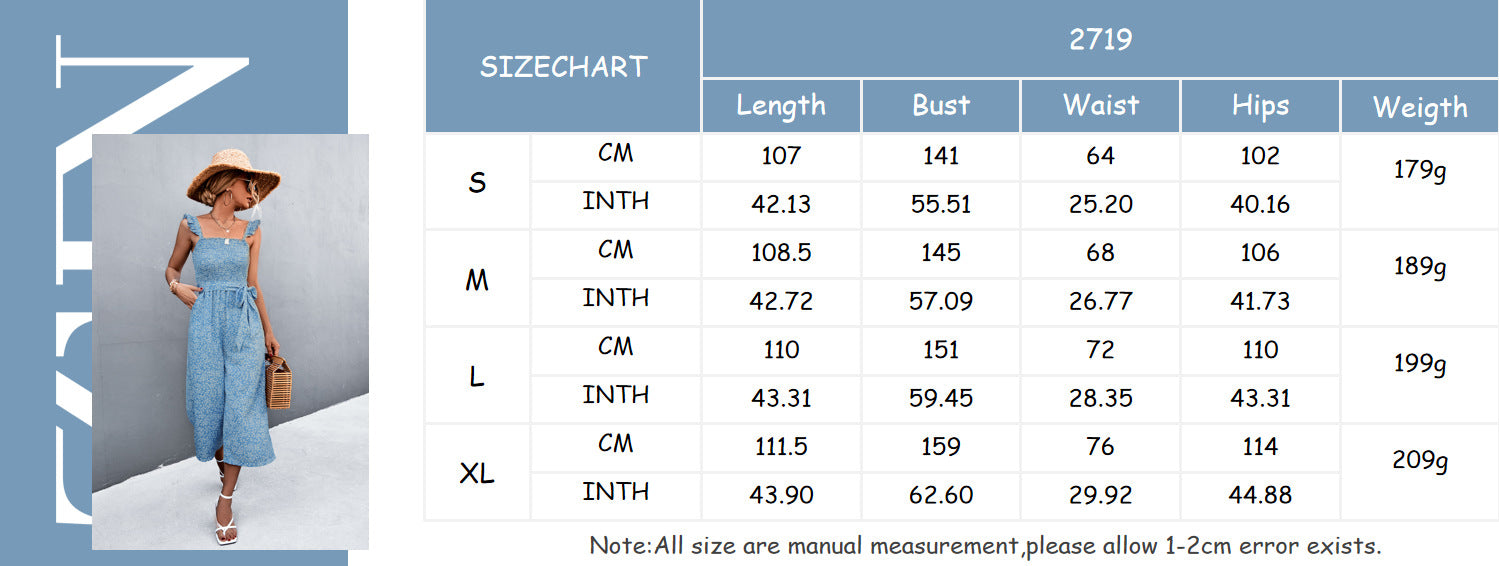Click the manual measurement note text

pyautogui.click(x=985, y=546)
